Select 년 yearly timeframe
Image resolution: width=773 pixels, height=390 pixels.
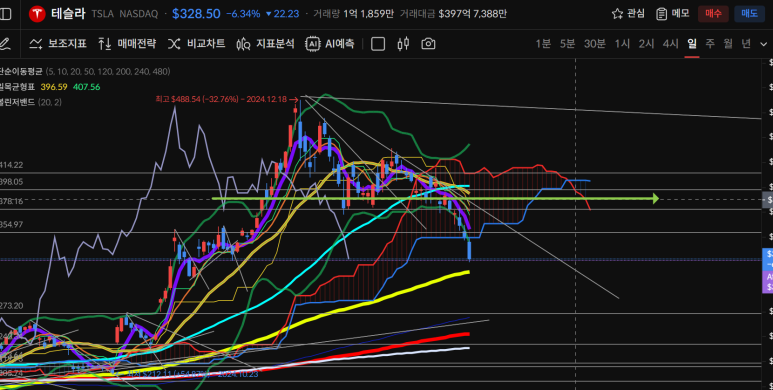click(746, 44)
